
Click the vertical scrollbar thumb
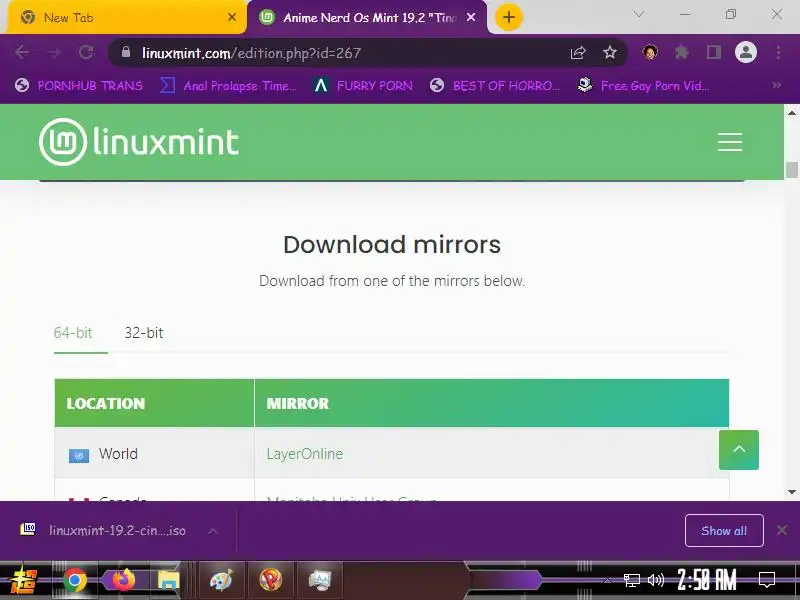coord(792,169)
